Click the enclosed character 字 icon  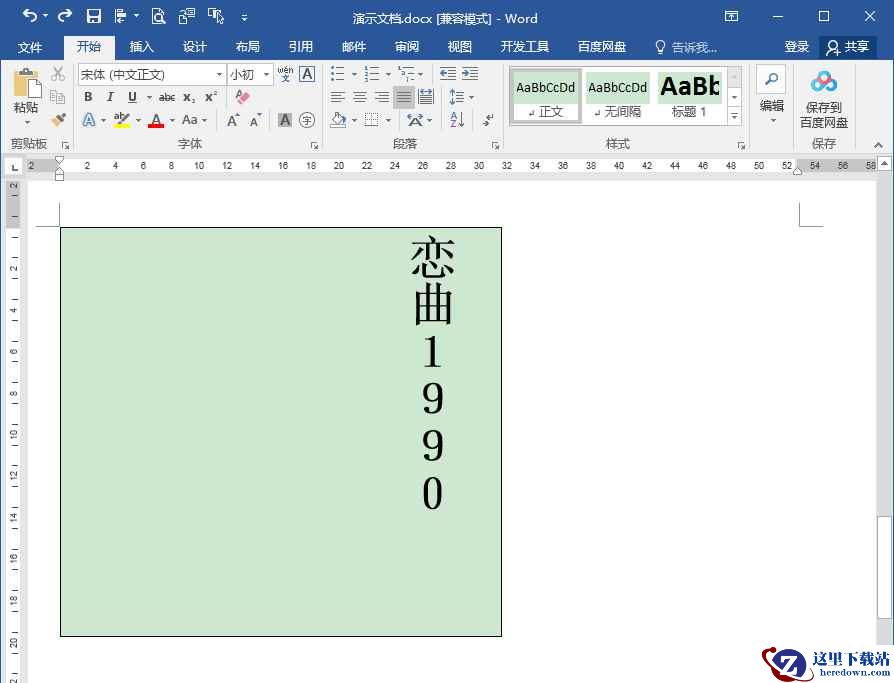tap(307, 120)
